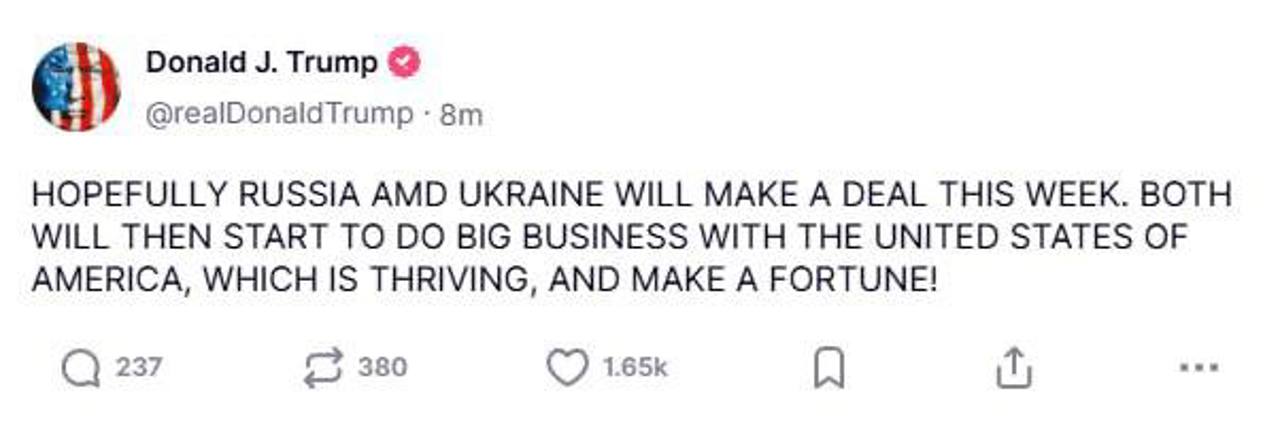Click the red verified badge
The width and height of the screenshot is (1280, 427).
pyautogui.click(x=405, y=63)
